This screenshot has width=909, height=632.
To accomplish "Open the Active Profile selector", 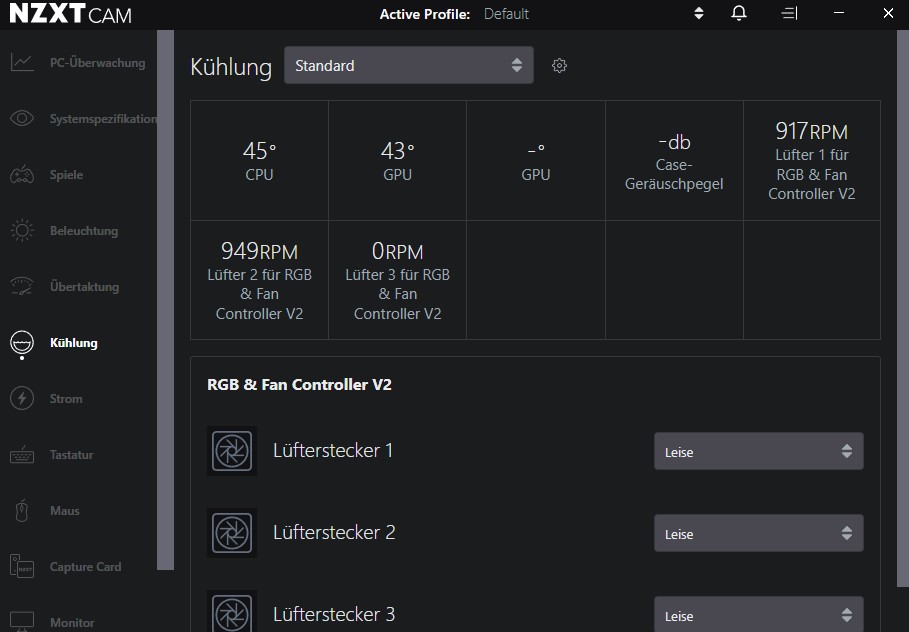I will click(x=698, y=13).
